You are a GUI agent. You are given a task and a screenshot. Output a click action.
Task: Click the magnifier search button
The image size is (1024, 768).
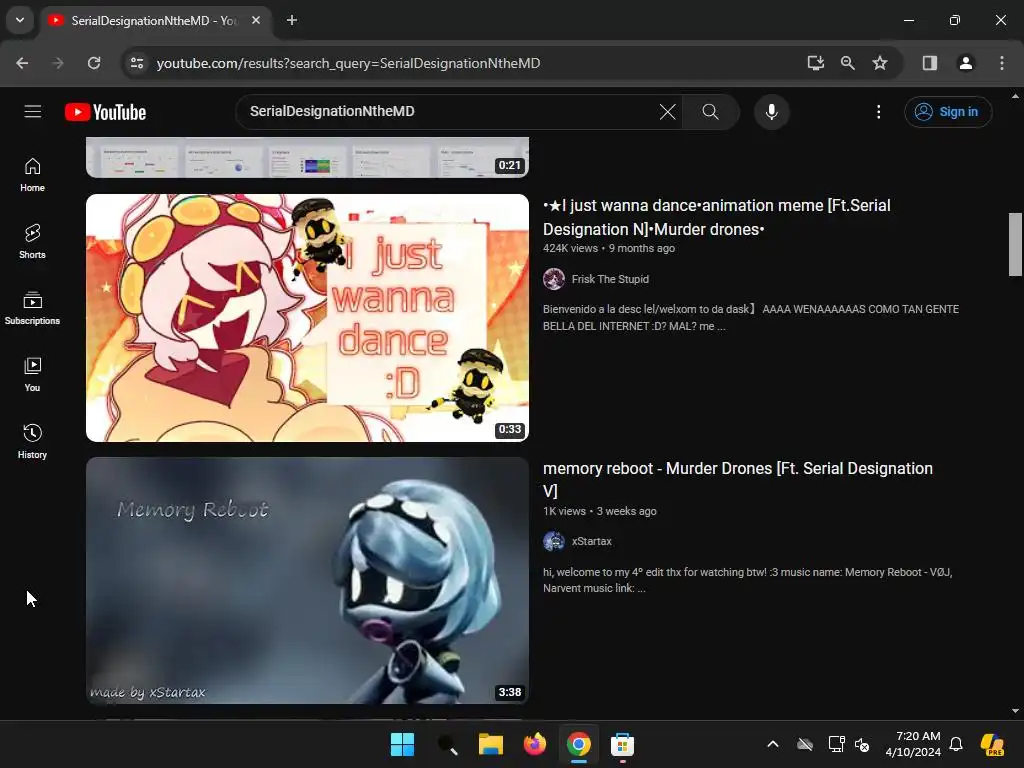(x=711, y=112)
